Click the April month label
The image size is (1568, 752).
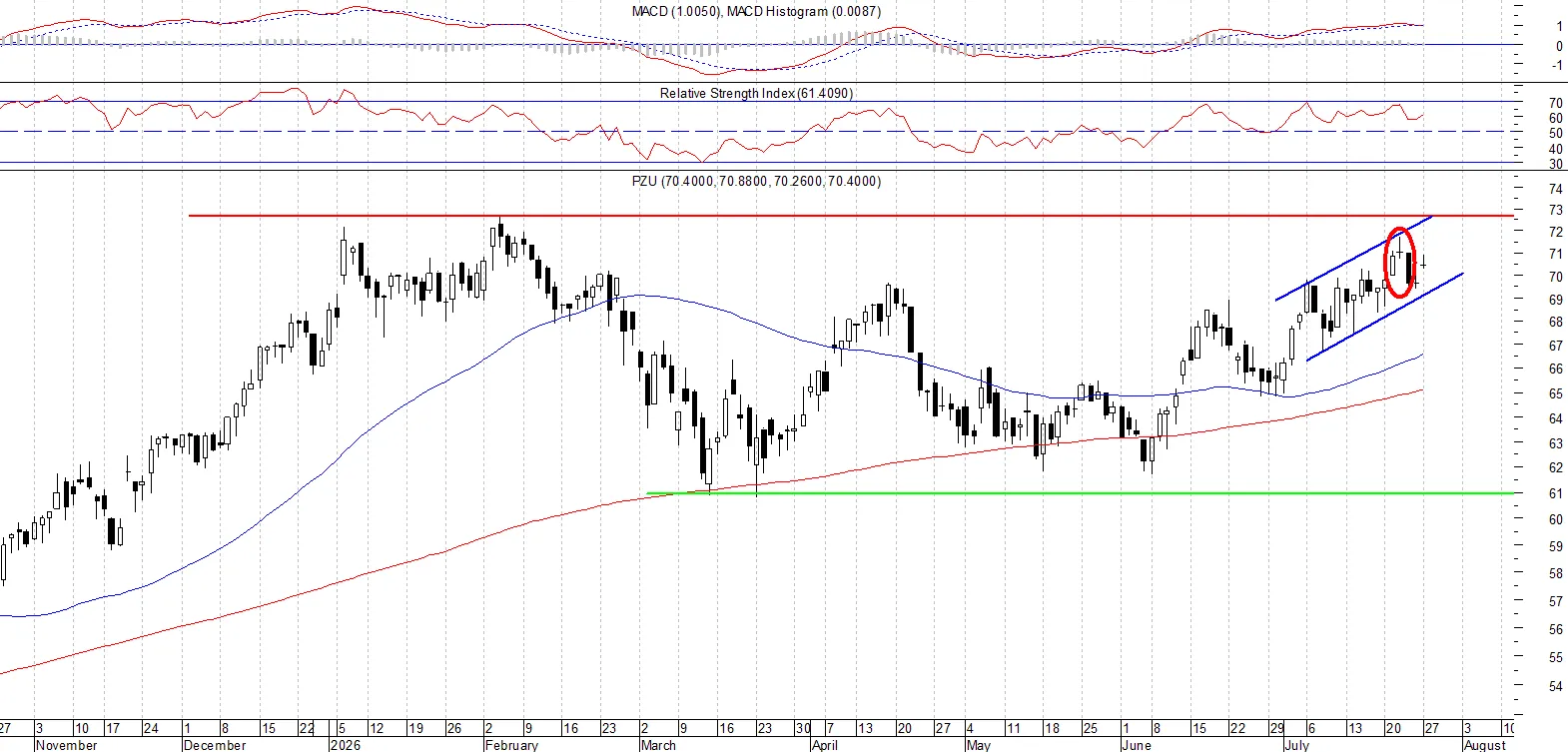pos(825,745)
